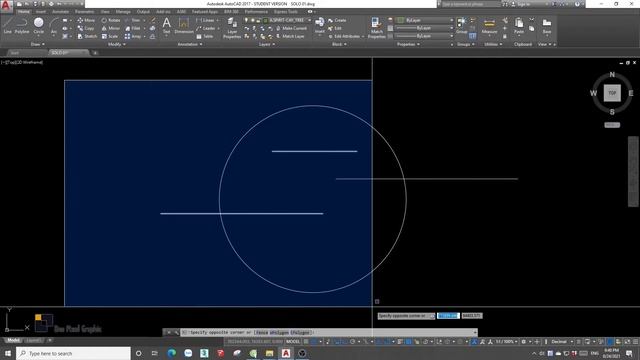Viewport: 640px width, 360px height.
Task: Open the Parametric ribbon tab
Action: point(84,12)
